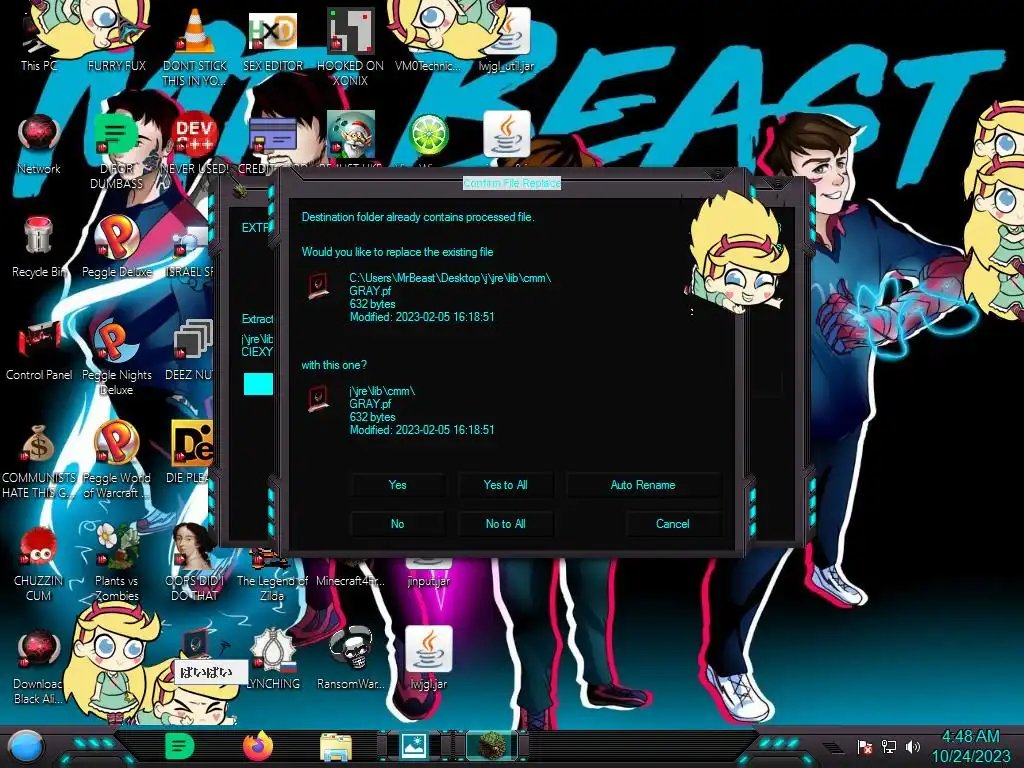The image size is (1024, 768).
Task: Open HOOKED ON XONIX game icon
Action: click(x=350, y=47)
